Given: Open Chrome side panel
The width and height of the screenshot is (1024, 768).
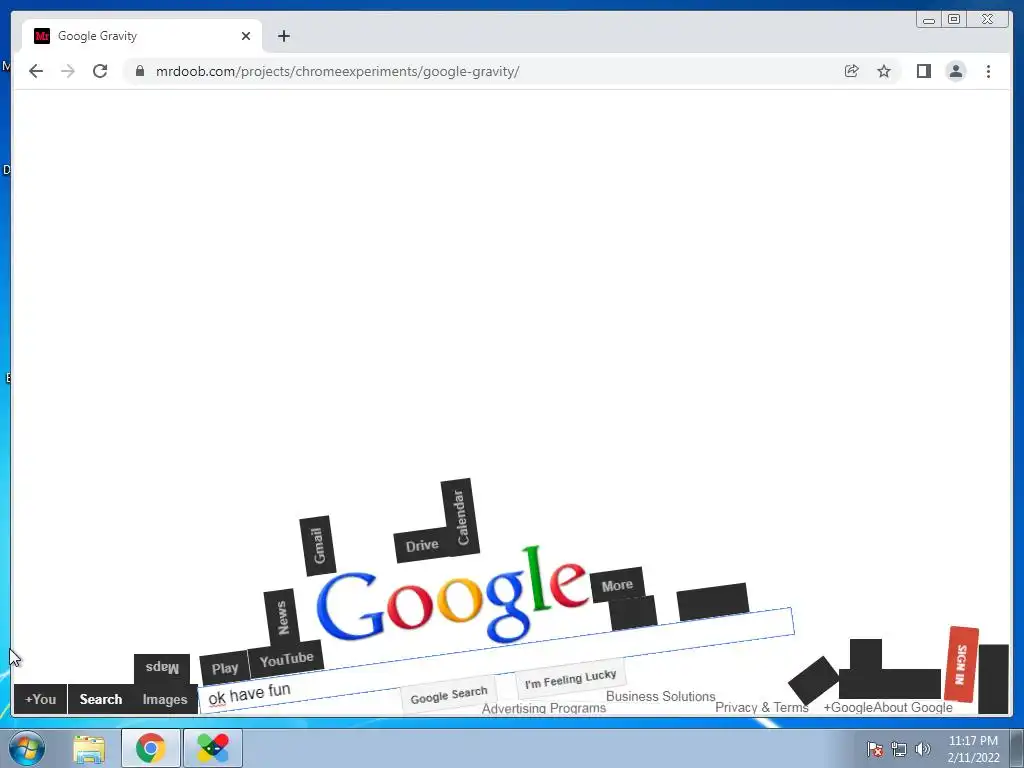Looking at the screenshot, I should point(923,71).
